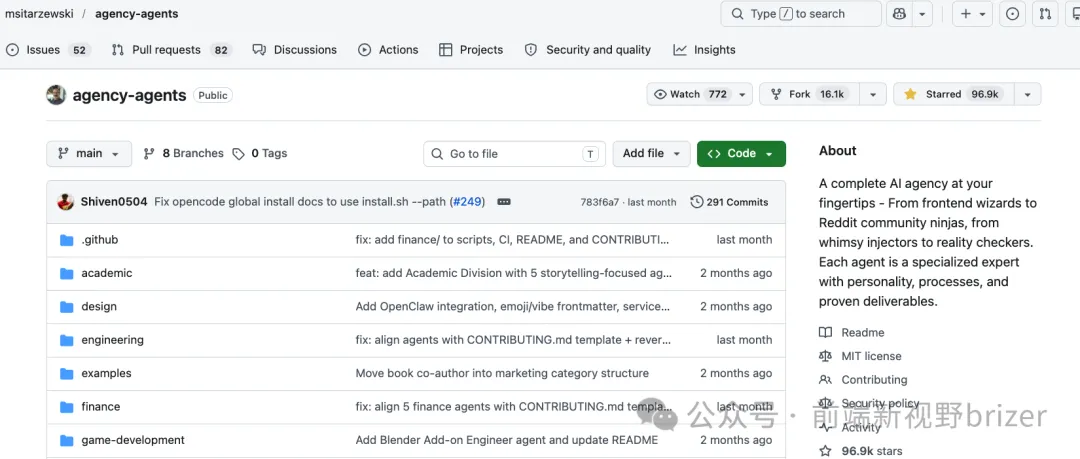Viewport: 1080px width, 459px height.
Task: Open MIT license link in About
Action: [860, 356]
